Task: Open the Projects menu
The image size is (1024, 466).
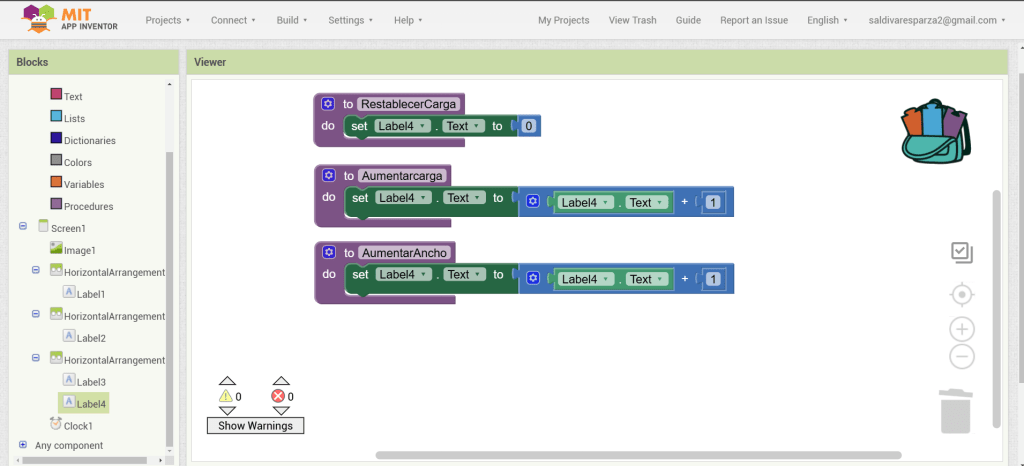Action: (x=167, y=20)
